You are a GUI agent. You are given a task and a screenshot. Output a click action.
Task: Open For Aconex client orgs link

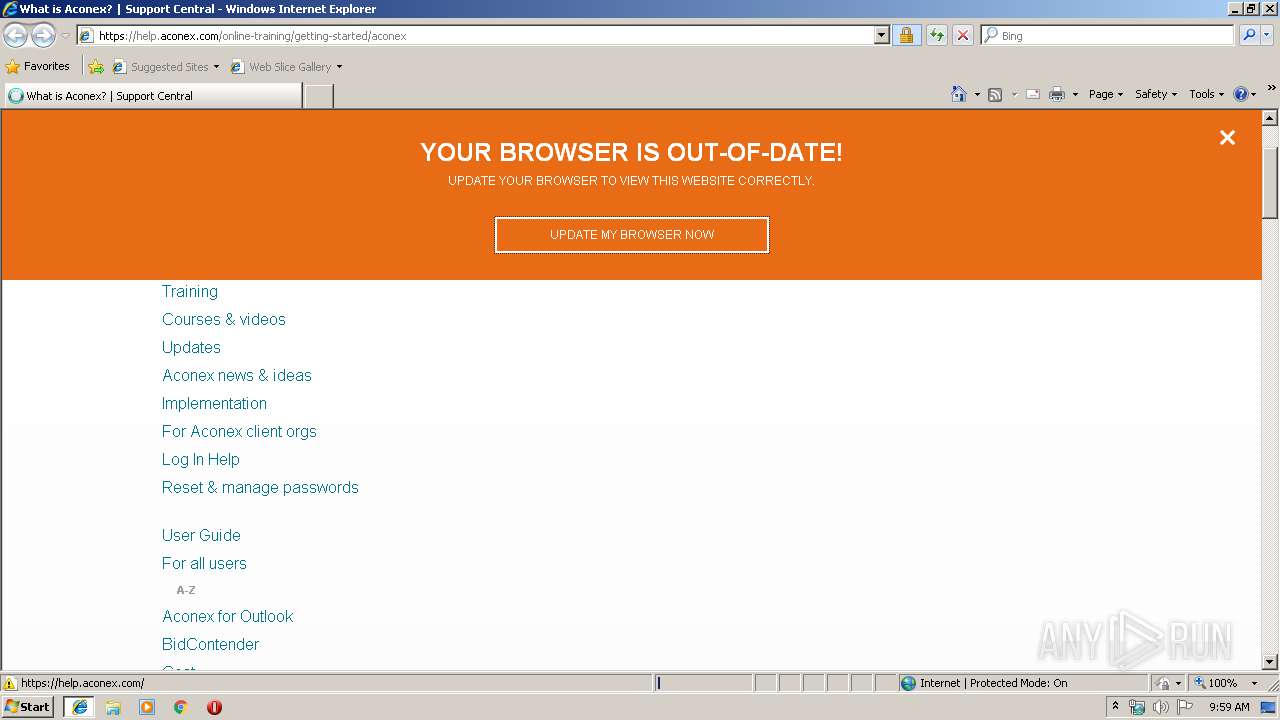pyautogui.click(x=239, y=432)
